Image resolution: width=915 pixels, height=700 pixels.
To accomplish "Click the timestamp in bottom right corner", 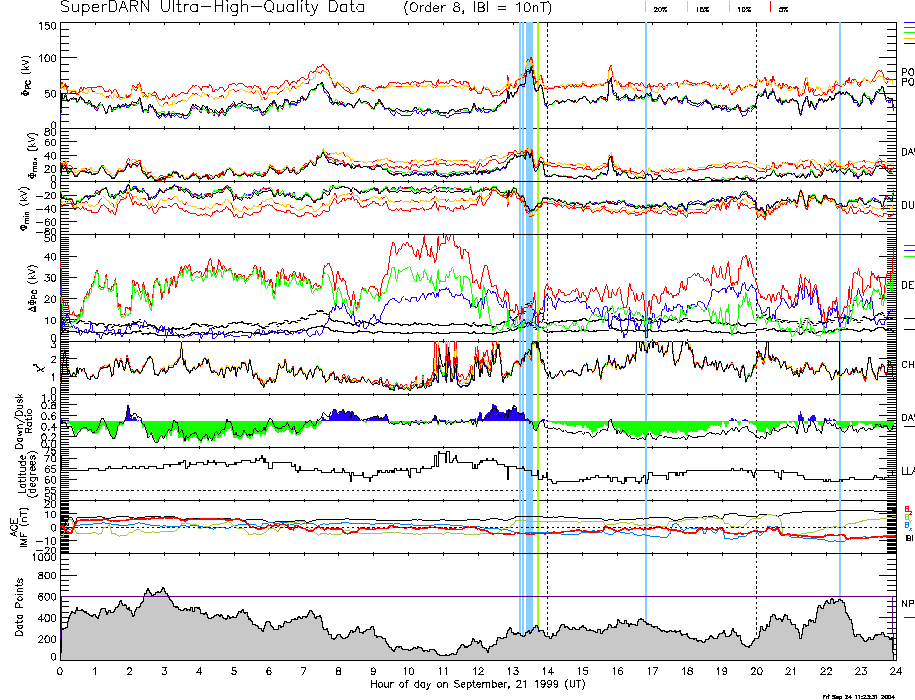I will (858, 695).
